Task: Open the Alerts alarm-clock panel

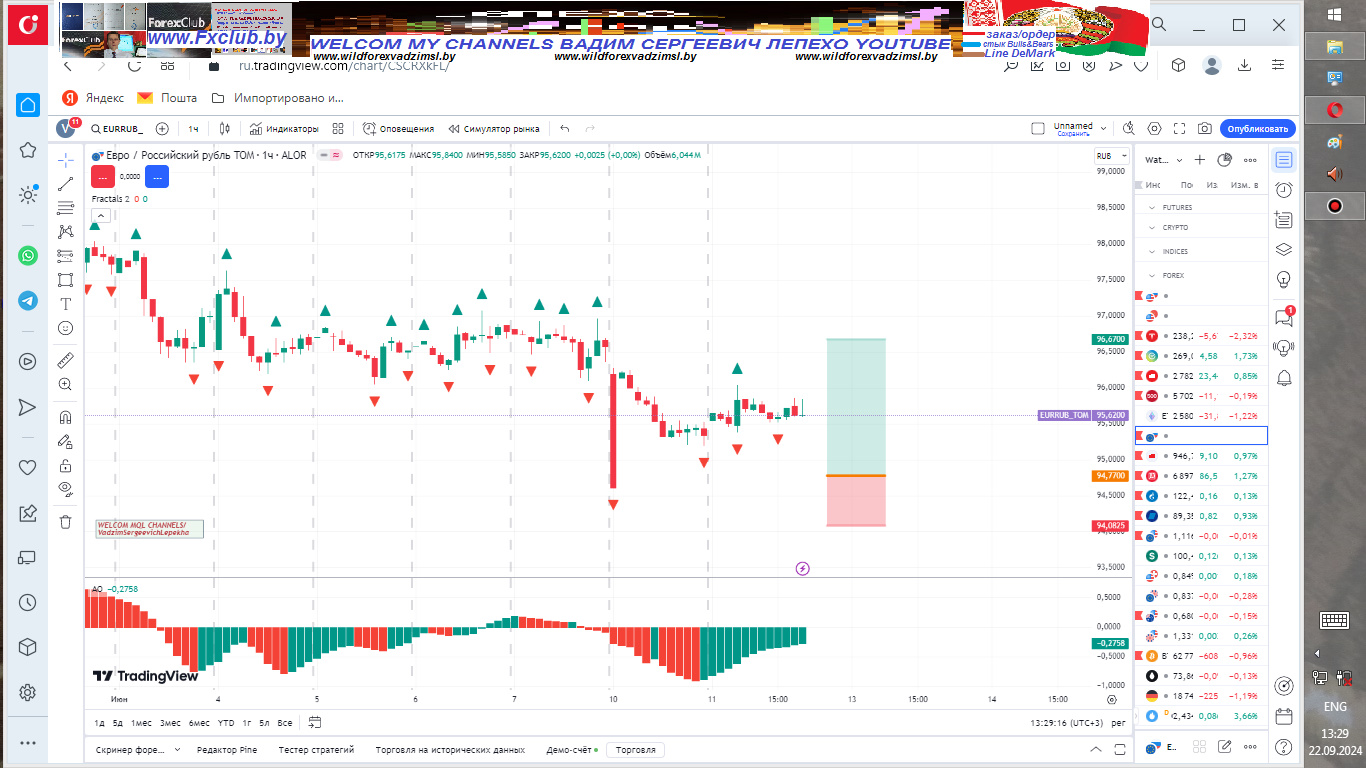Action: pyautogui.click(x=1284, y=190)
